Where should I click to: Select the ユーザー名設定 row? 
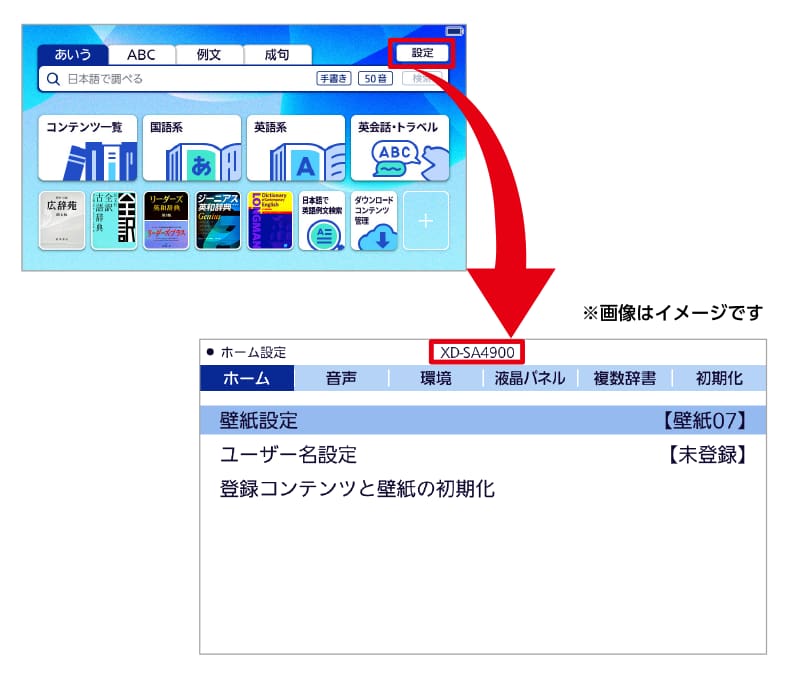click(483, 455)
